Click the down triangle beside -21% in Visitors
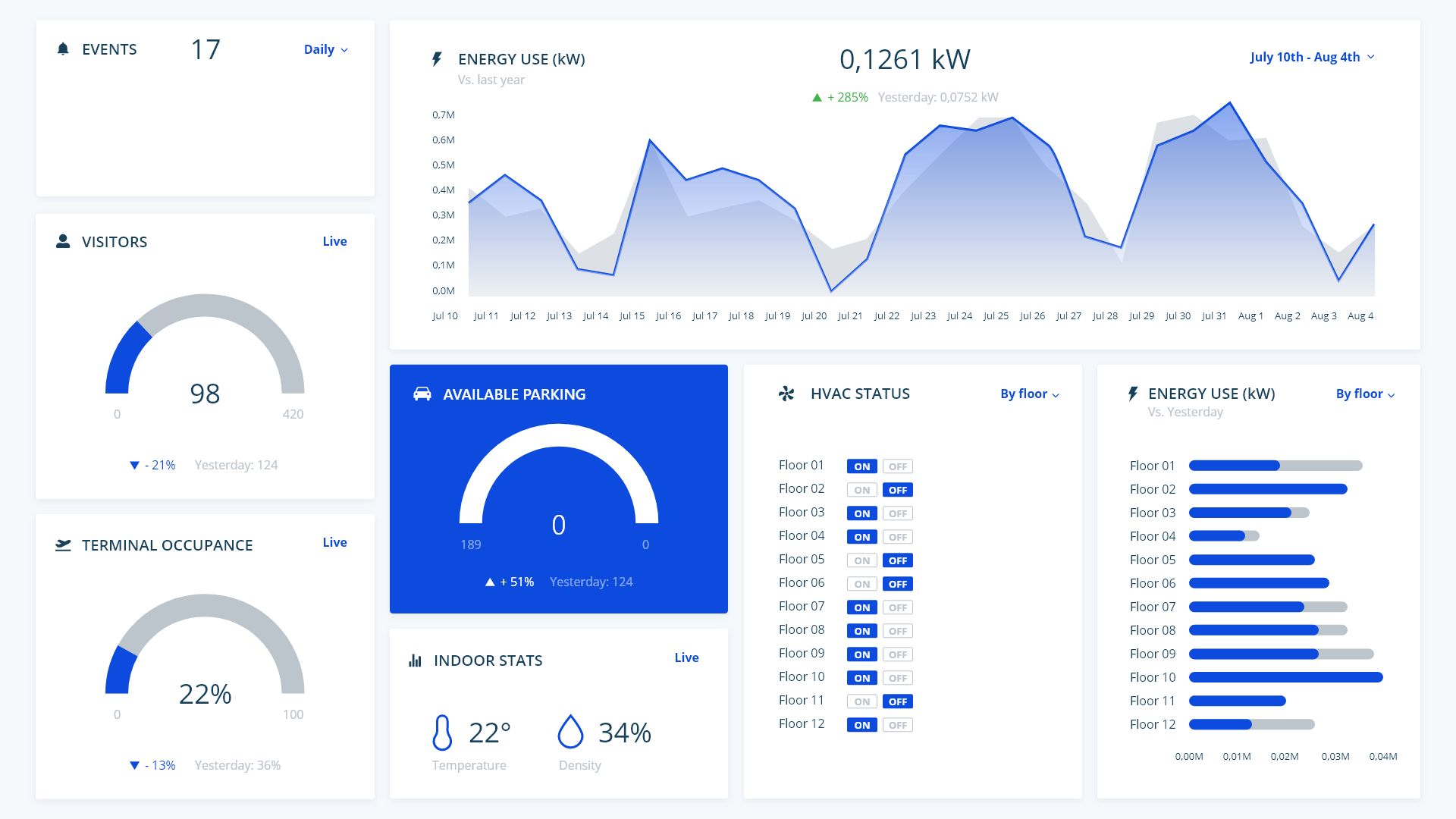Screen dimensions: 1456x819 point(134,465)
